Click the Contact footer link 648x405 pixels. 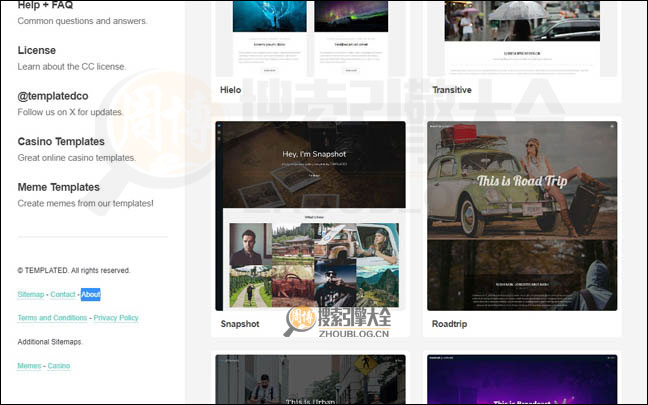pos(63,295)
